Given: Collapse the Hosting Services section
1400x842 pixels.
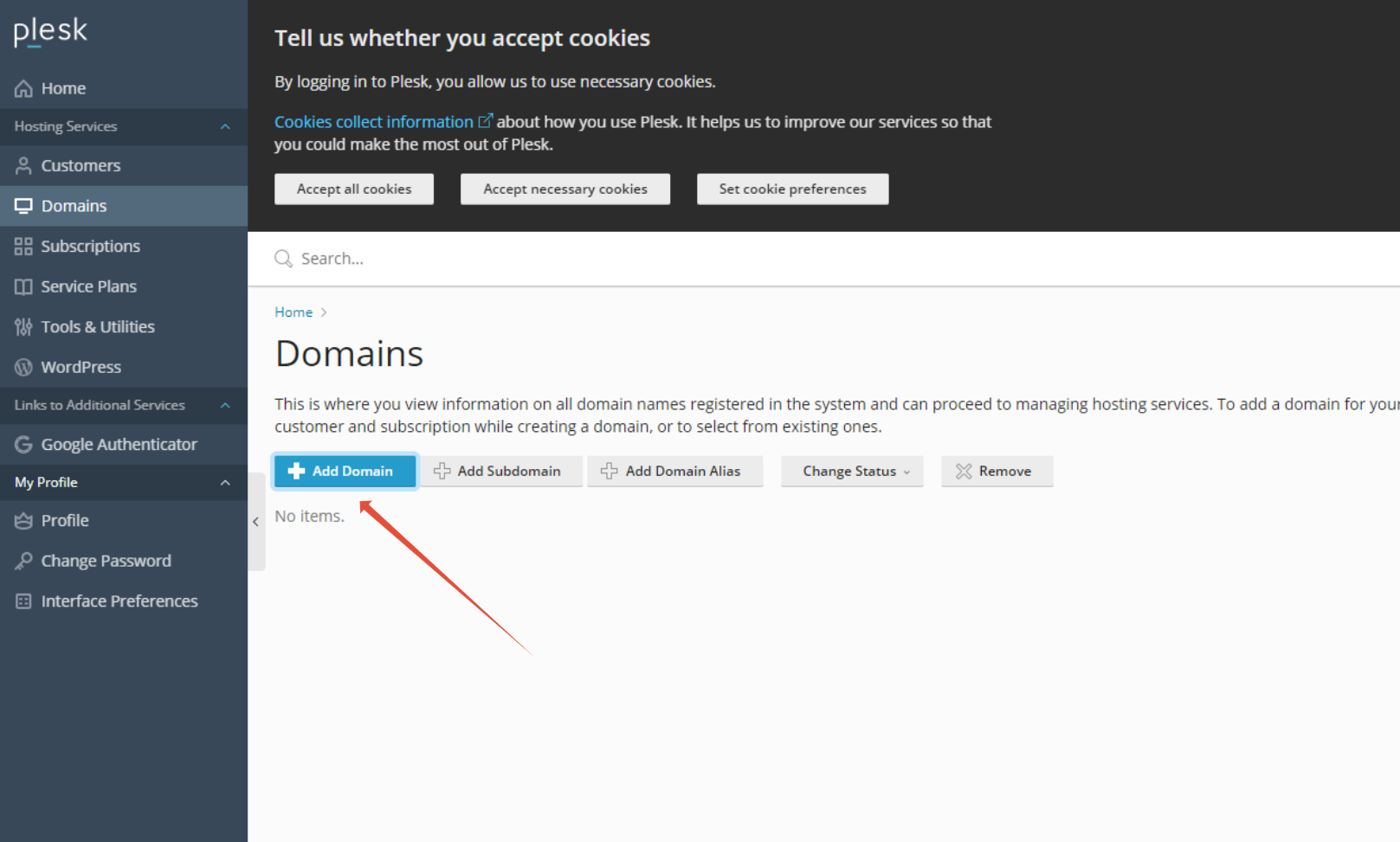Looking at the screenshot, I should [225, 126].
